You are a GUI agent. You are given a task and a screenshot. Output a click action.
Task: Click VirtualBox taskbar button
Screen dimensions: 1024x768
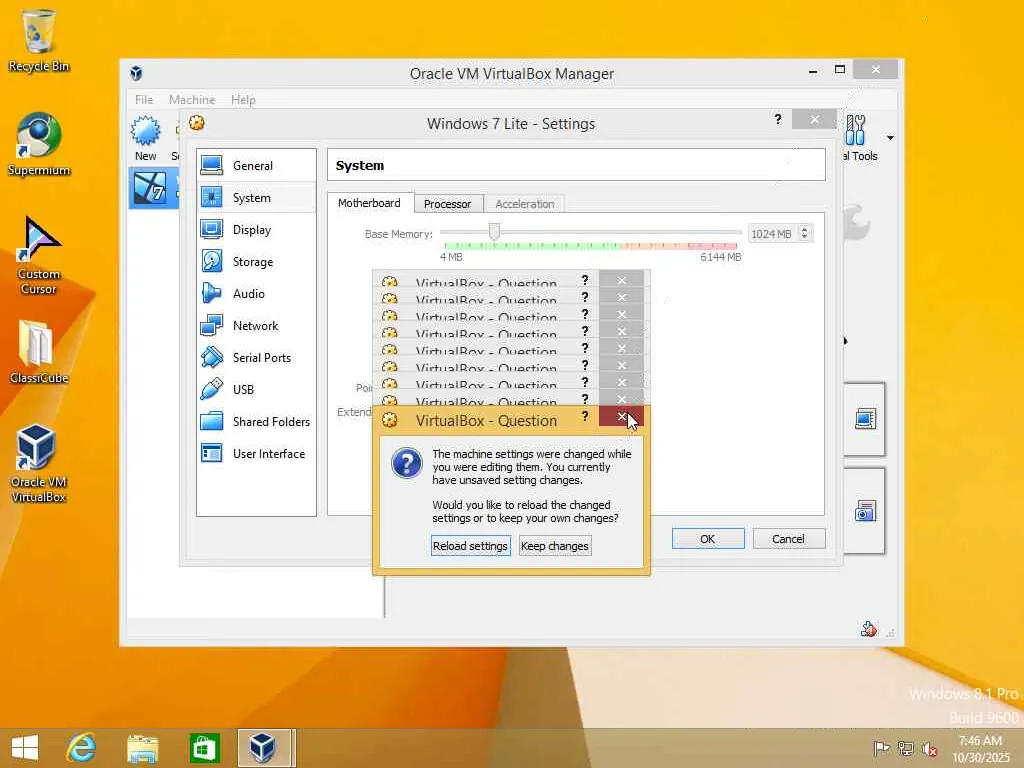pos(264,748)
